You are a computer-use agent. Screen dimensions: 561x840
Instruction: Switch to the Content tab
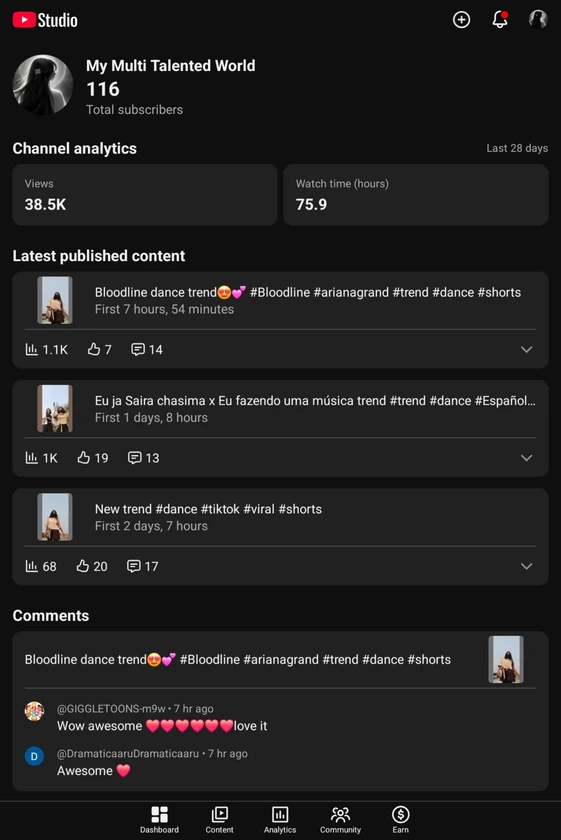pos(219,820)
